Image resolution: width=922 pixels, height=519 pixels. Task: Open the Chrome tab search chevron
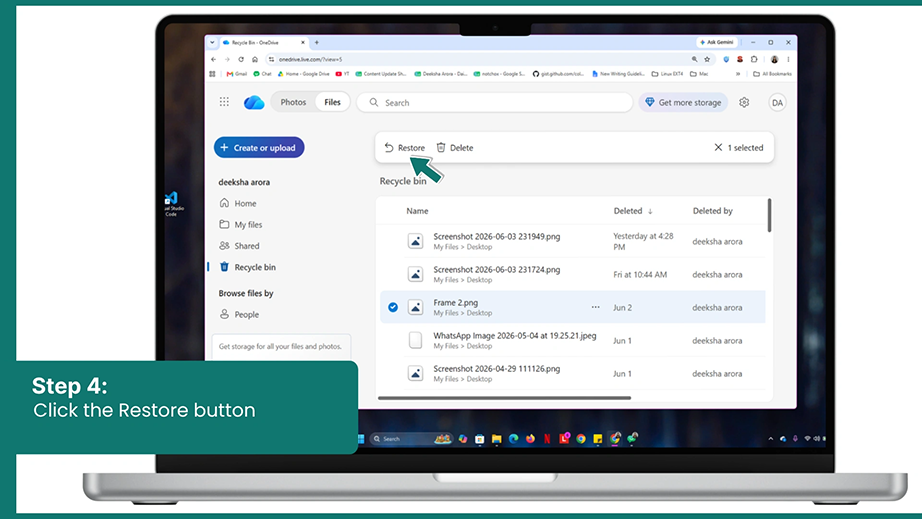(x=212, y=42)
